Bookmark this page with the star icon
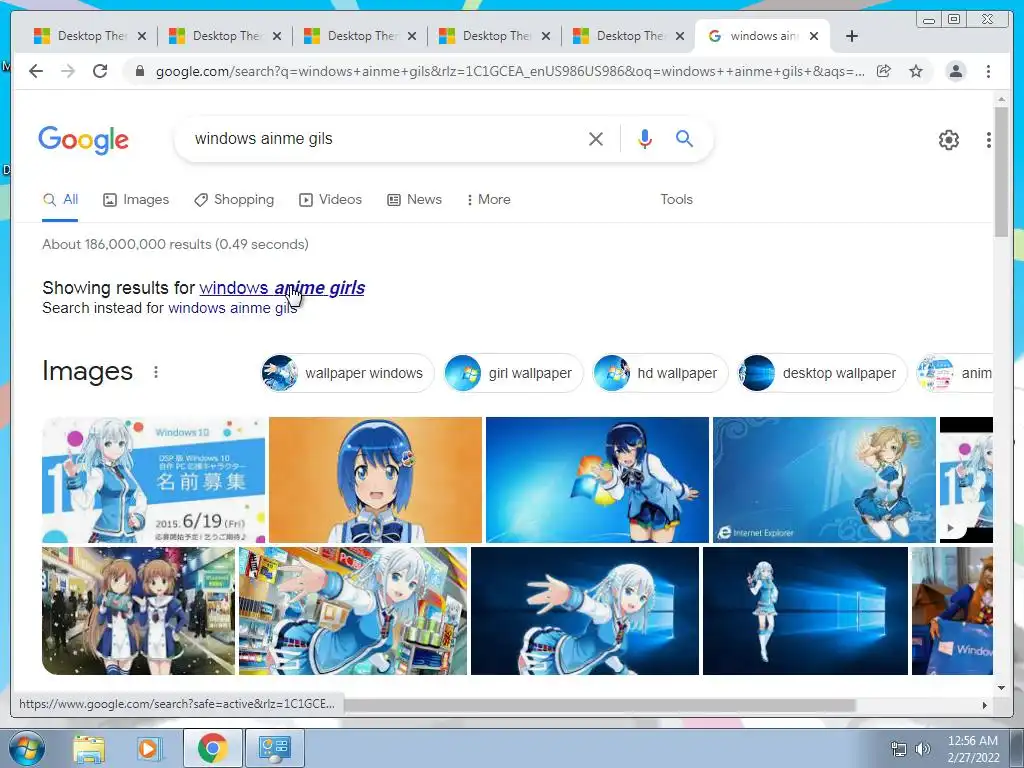The height and width of the screenshot is (768, 1024). point(916,71)
